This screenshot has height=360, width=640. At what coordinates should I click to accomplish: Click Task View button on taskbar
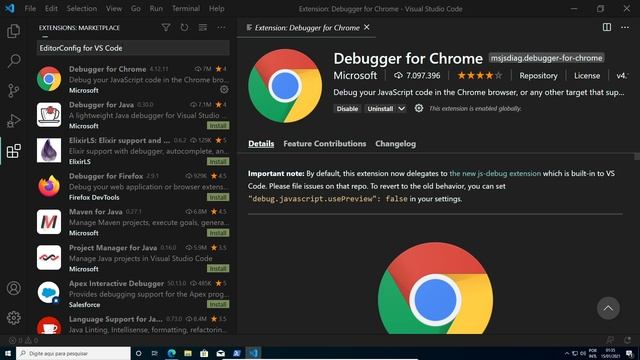(x=155, y=353)
